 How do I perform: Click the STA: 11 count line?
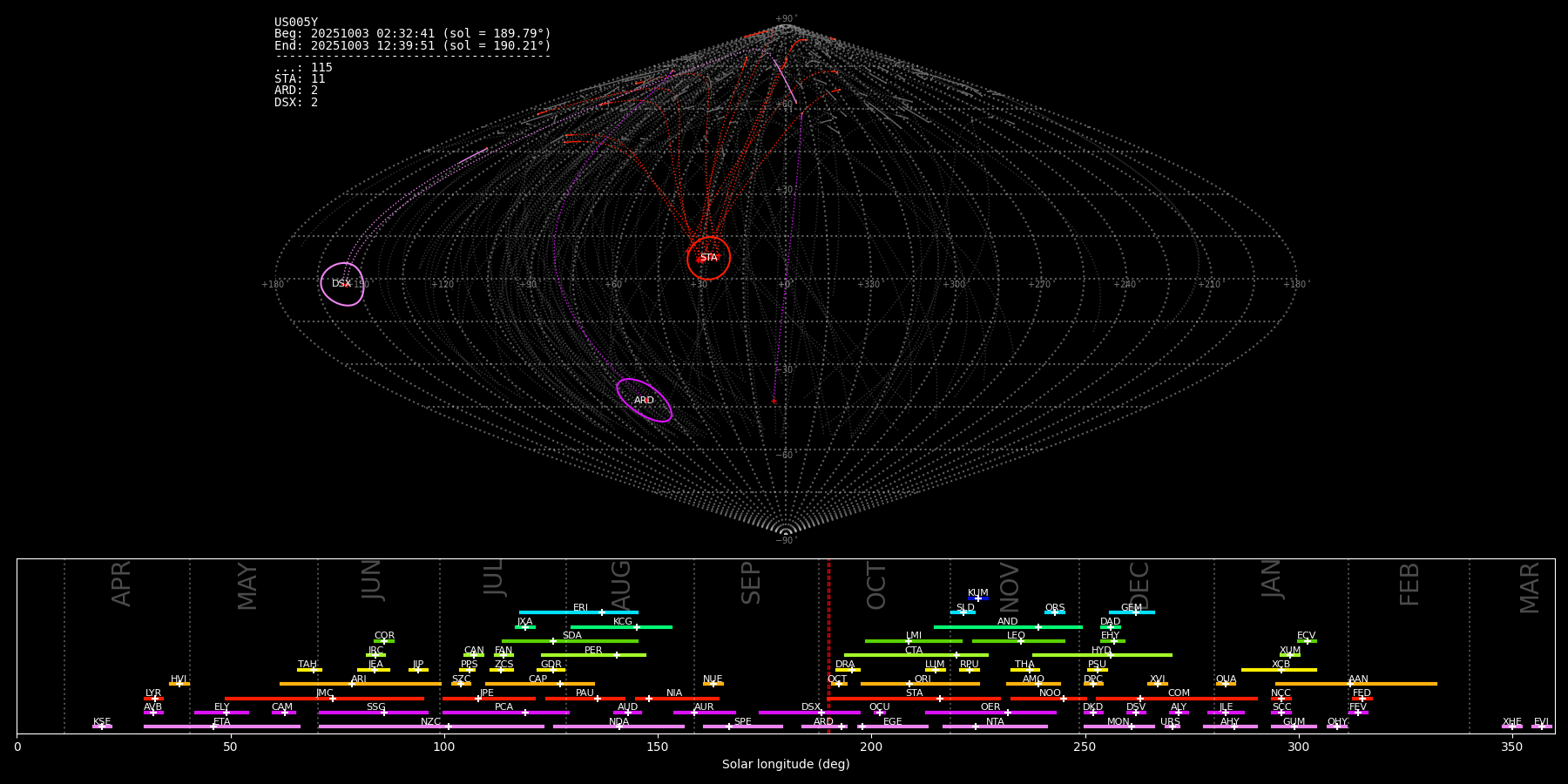click(300, 79)
